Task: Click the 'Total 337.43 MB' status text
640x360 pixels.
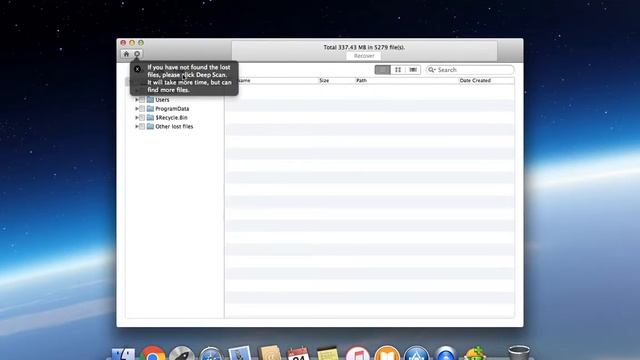Action: 364,47
